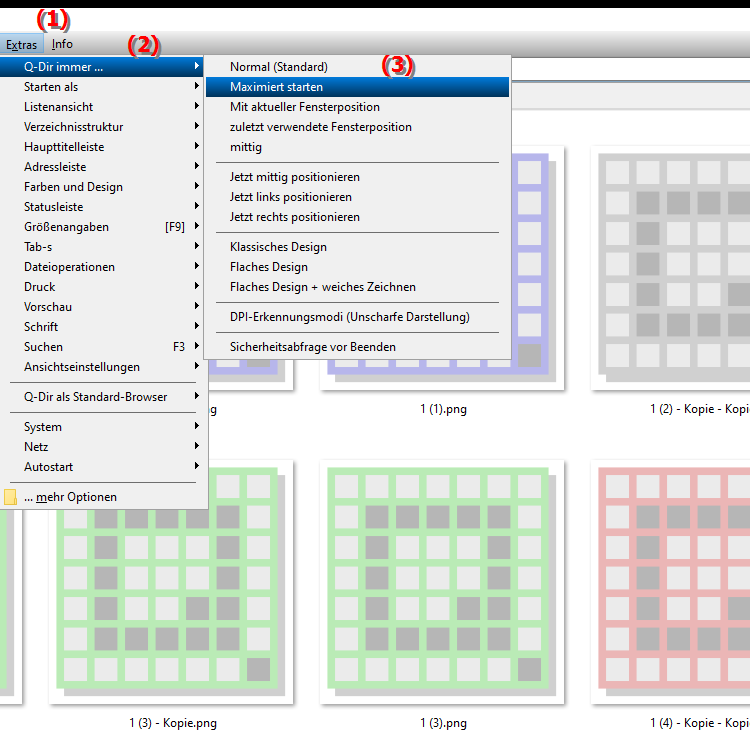Viewport: 750px width, 750px height.
Task: Open DPI-Erkennungsmodi (Unscharfe Darstellung)
Action: [x=357, y=317]
